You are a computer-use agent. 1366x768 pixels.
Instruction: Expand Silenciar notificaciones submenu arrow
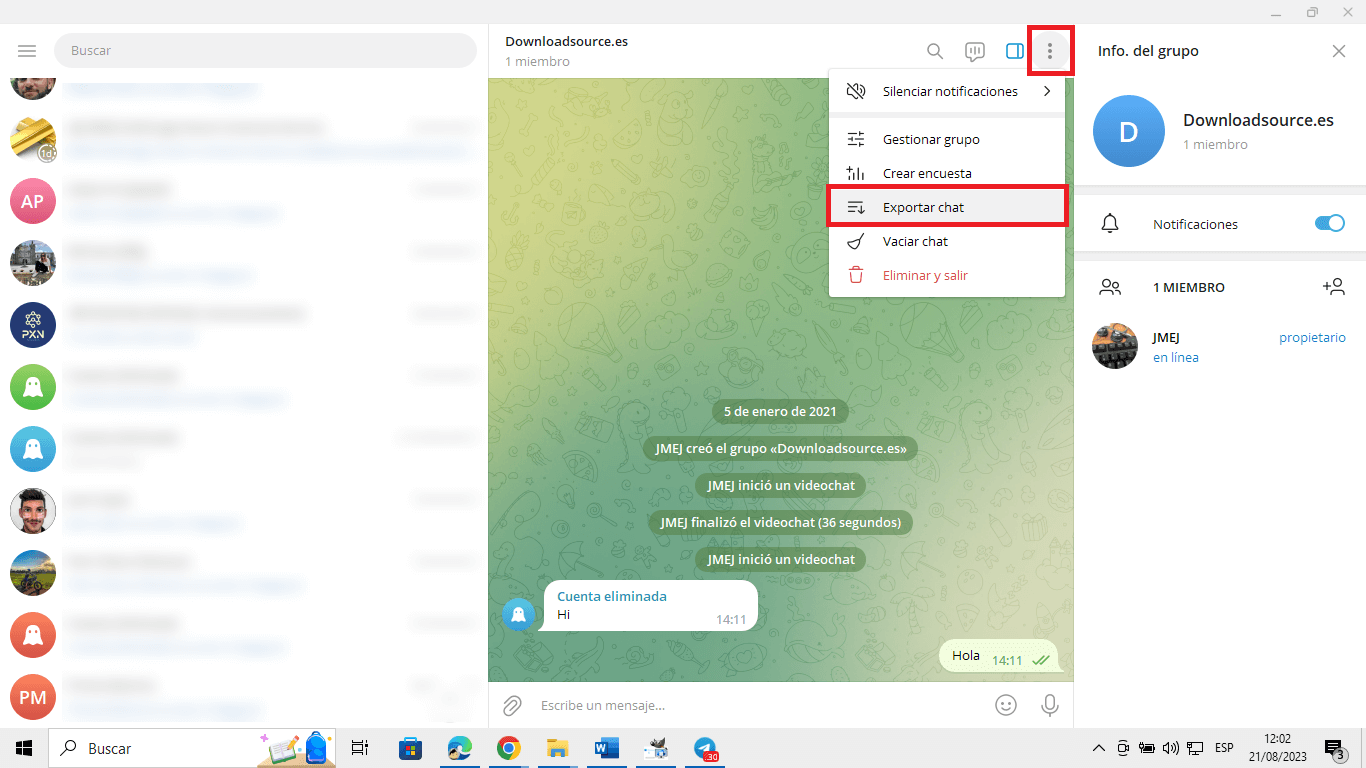click(x=1047, y=91)
